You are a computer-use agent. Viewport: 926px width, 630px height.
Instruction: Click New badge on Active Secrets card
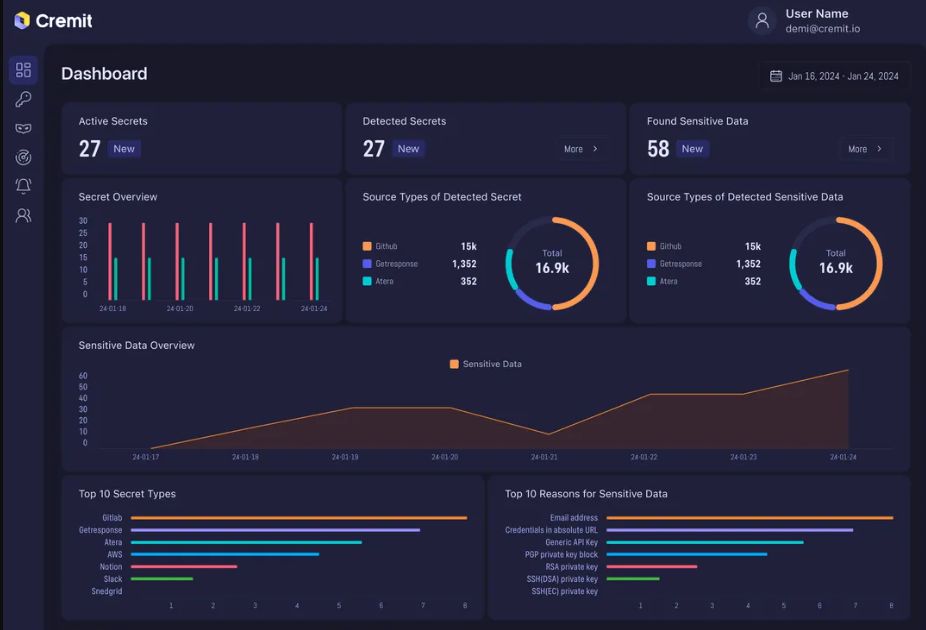124,149
